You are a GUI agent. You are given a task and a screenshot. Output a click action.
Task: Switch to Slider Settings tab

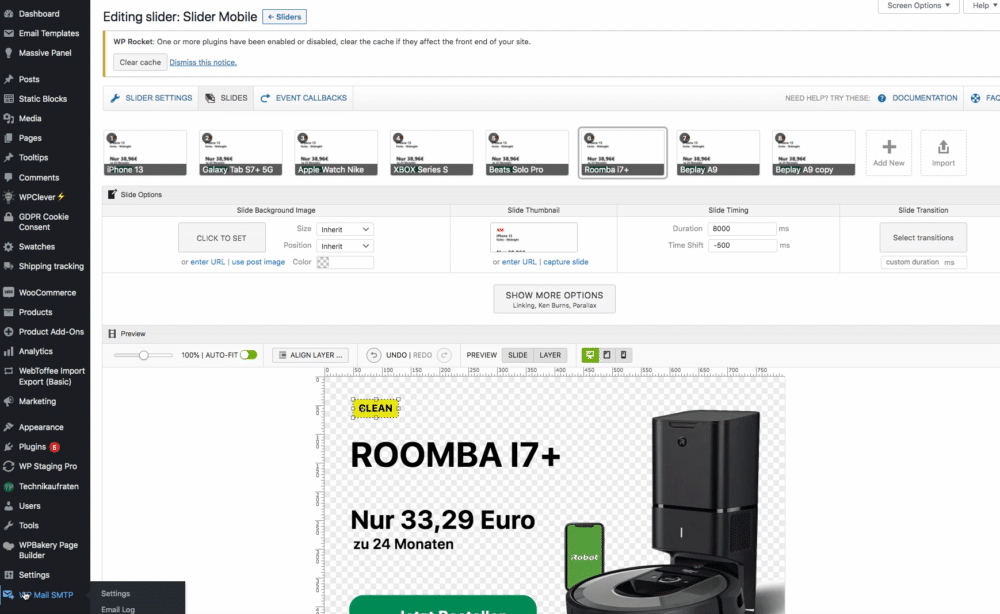click(151, 98)
